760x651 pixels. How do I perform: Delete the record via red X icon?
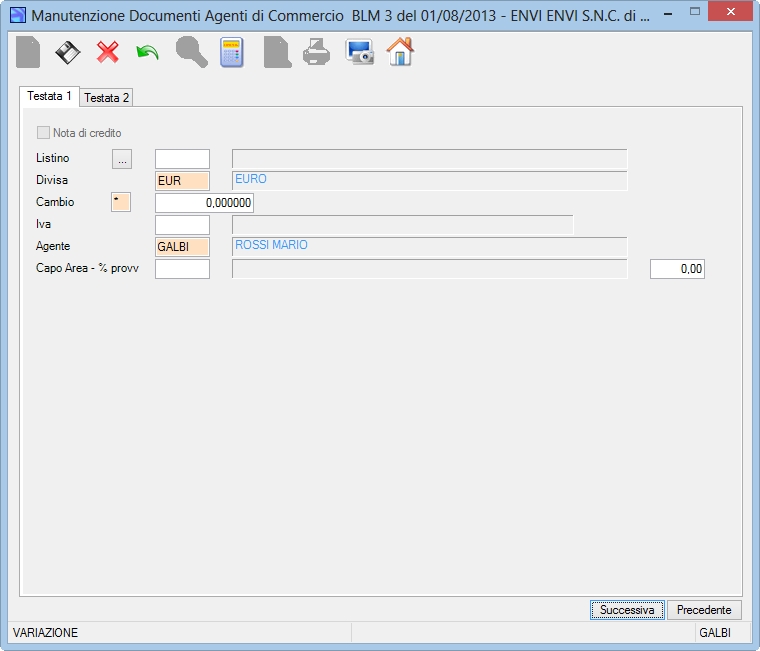[108, 52]
